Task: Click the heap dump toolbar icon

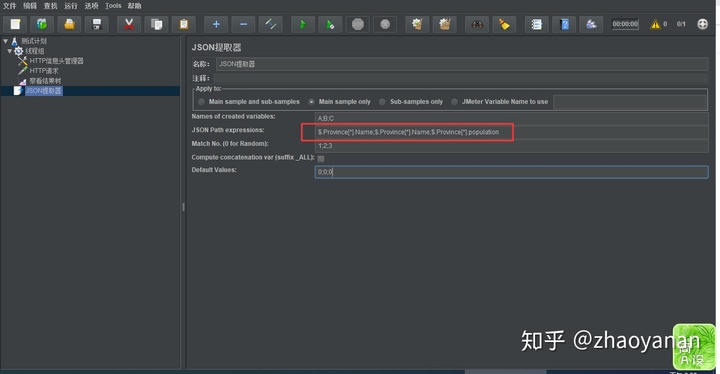Action: coord(591,24)
